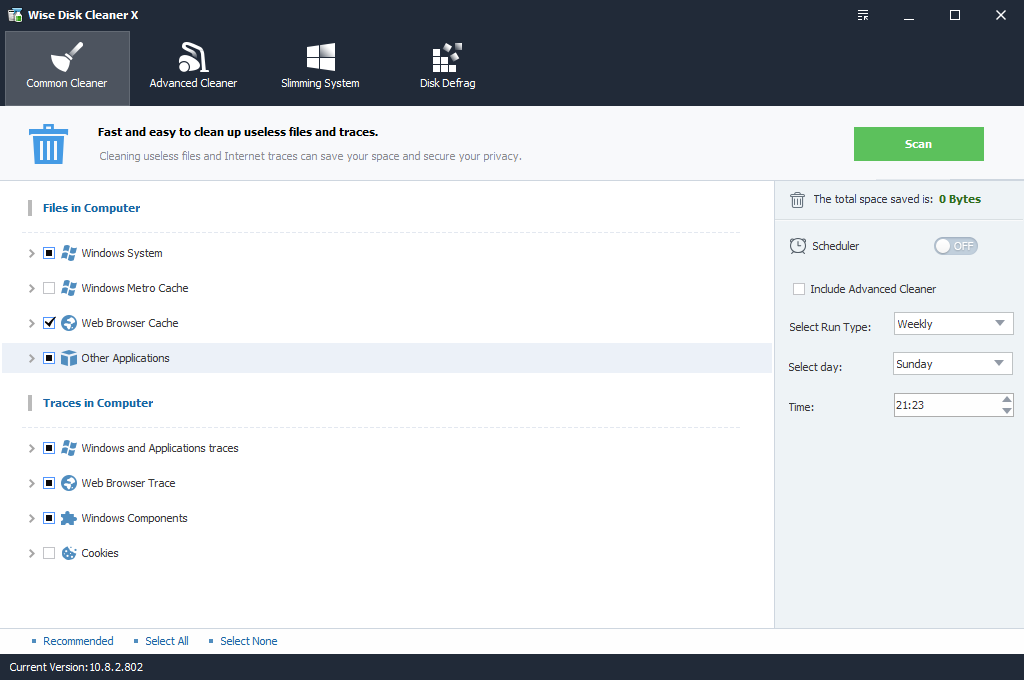Click the total space saved trash icon
Viewport: 1024px width, 680px height.
point(797,200)
